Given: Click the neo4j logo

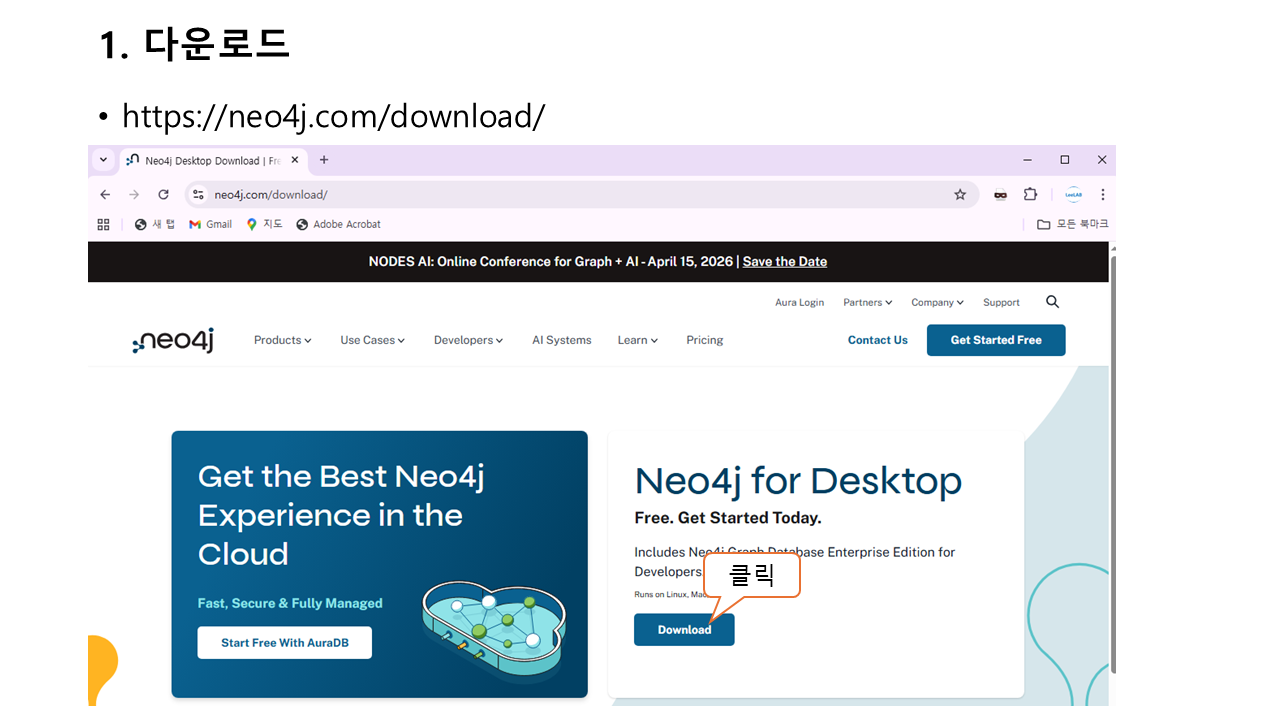Looking at the screenshot, I should [173, 341].
